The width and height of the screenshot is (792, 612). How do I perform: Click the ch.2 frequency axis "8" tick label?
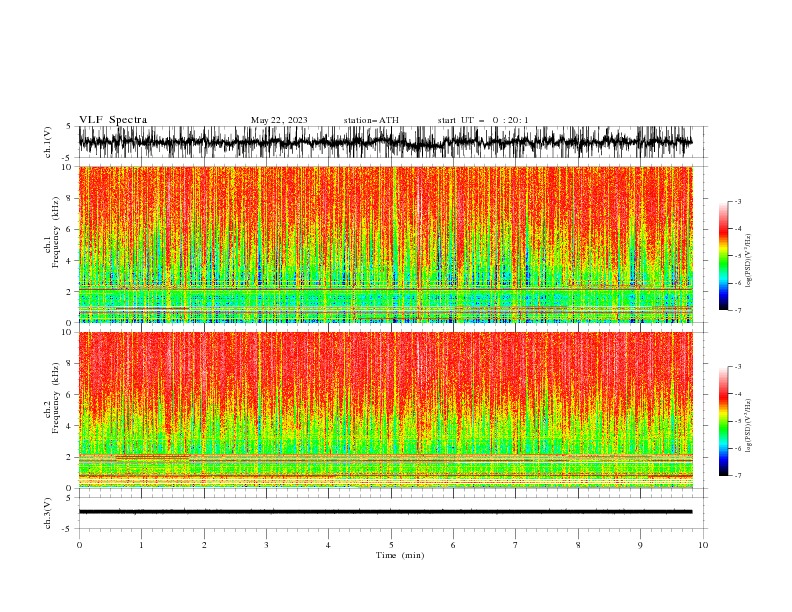[x=70, y=363]
